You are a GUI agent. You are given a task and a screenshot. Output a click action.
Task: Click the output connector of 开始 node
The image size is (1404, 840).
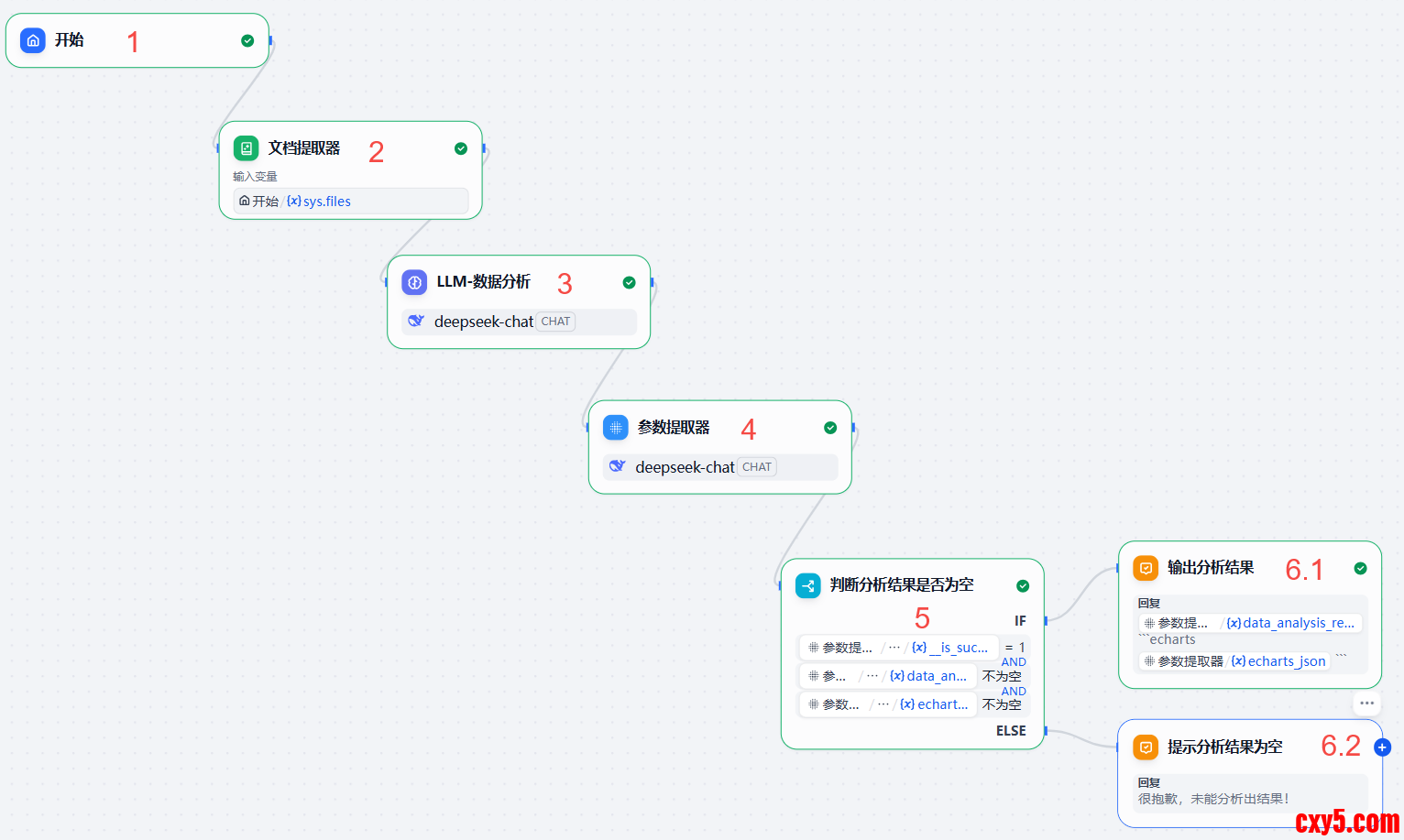270,40
